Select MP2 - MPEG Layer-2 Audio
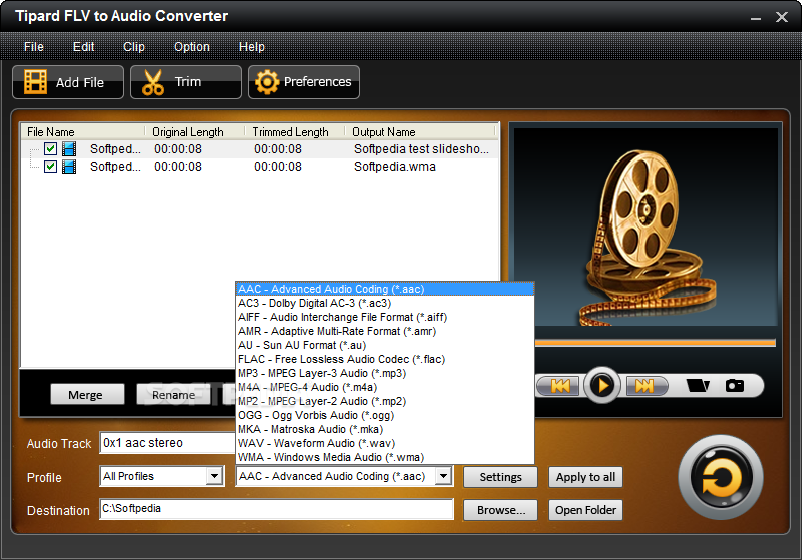The width and height of the screenshot is (802, 560). tap(385, 401)
